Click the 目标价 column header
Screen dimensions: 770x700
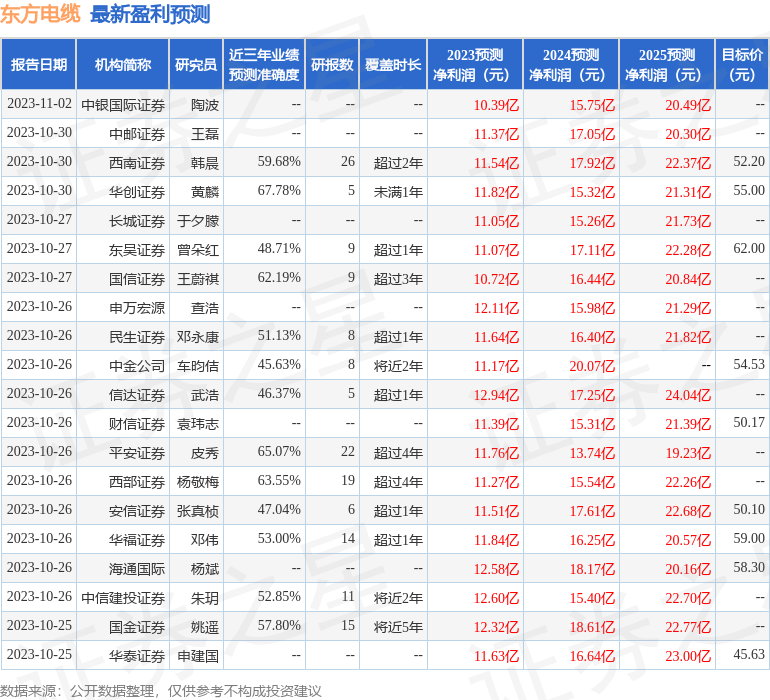[742, 64]
